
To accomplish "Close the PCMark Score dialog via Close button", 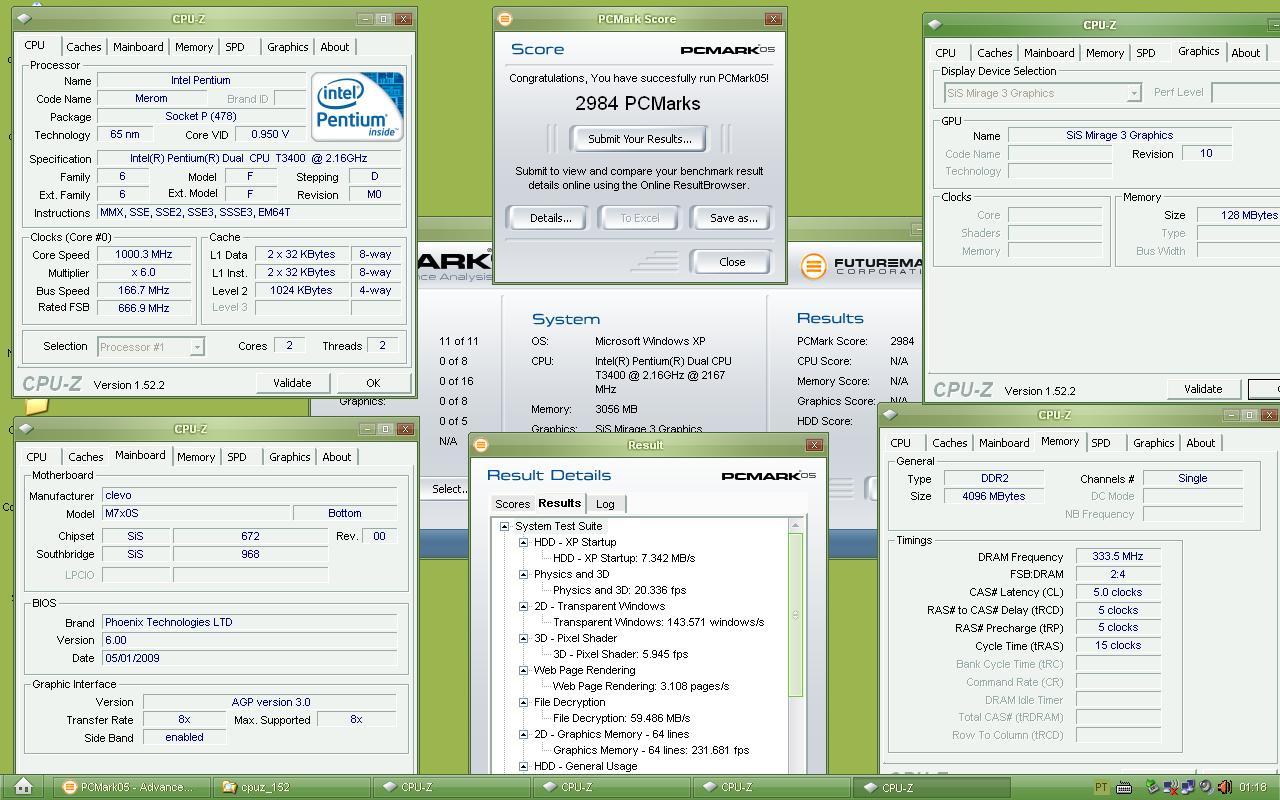I will pos(732,262).
